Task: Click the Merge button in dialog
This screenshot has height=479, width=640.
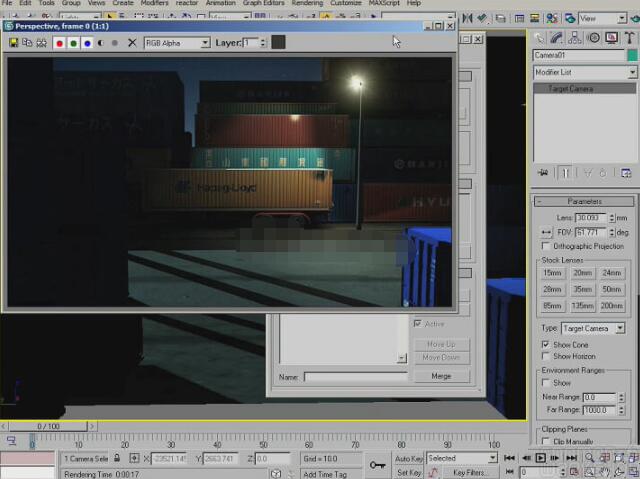Action: pos(441,376)
